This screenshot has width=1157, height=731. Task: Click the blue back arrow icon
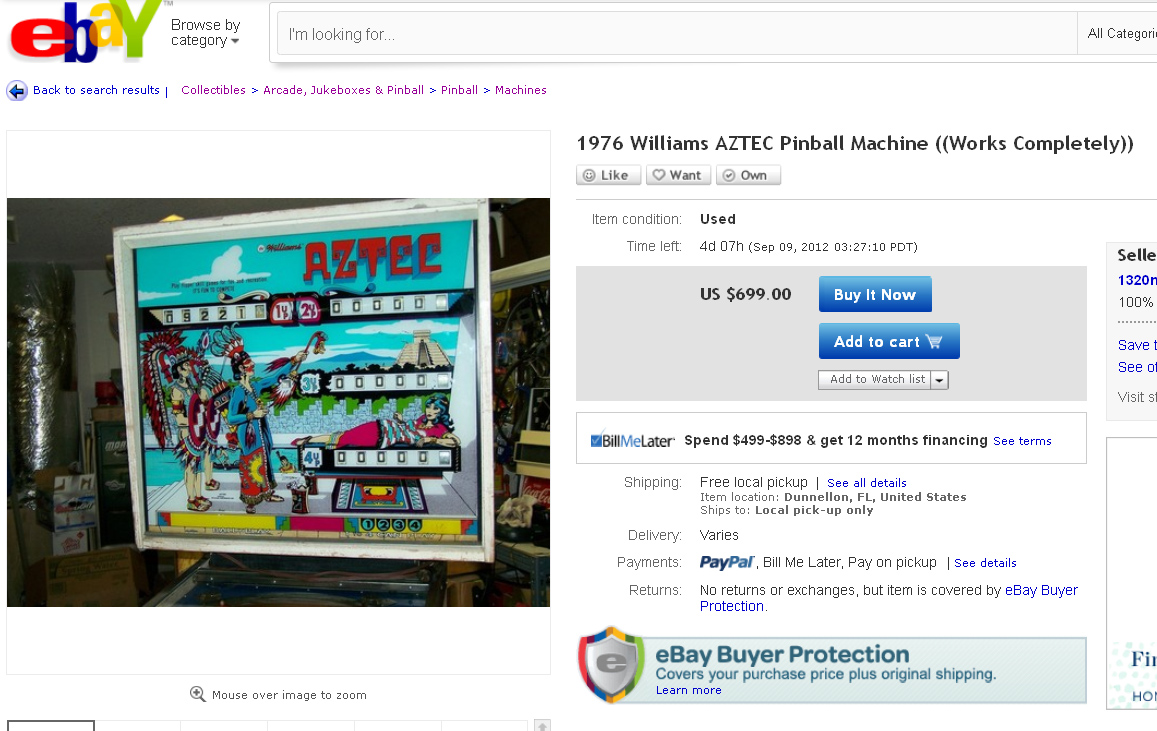tap(17, 91)
